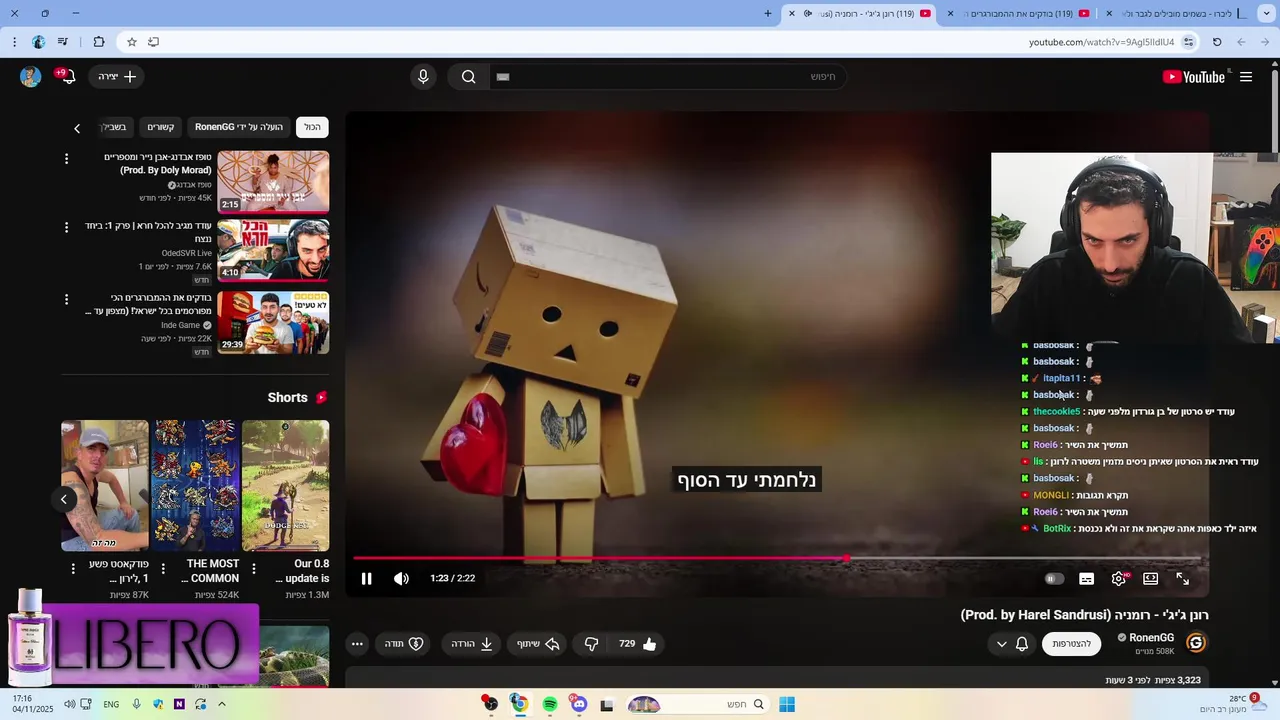Click the יצירה create button
Viewport: 1280px width, 720px height.
pyautogui.click(x=118, y=77)
